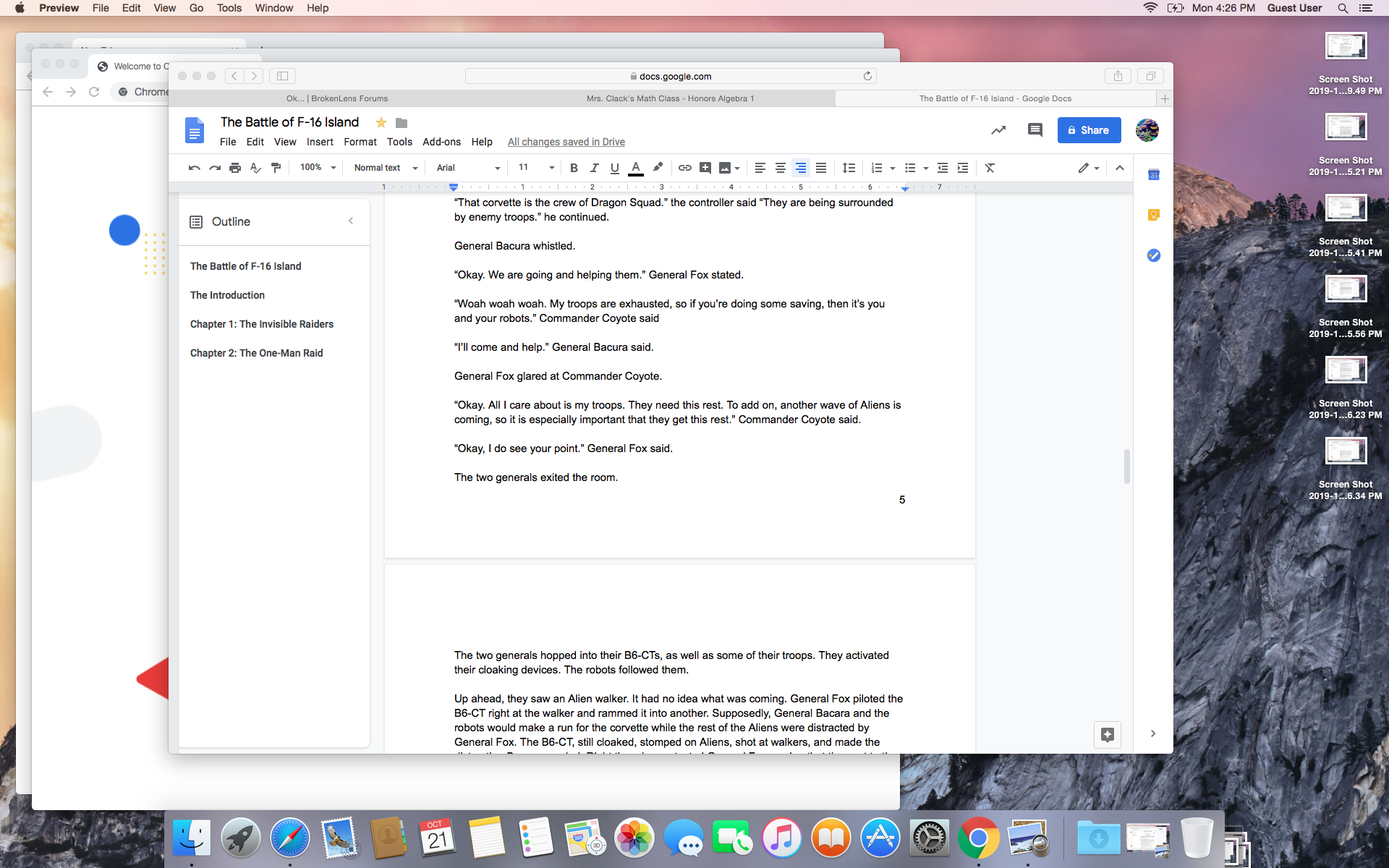Viewport: 1389px width, 868px height.
Task: Open the Docs Insert menu
Action: pos(320,142)
